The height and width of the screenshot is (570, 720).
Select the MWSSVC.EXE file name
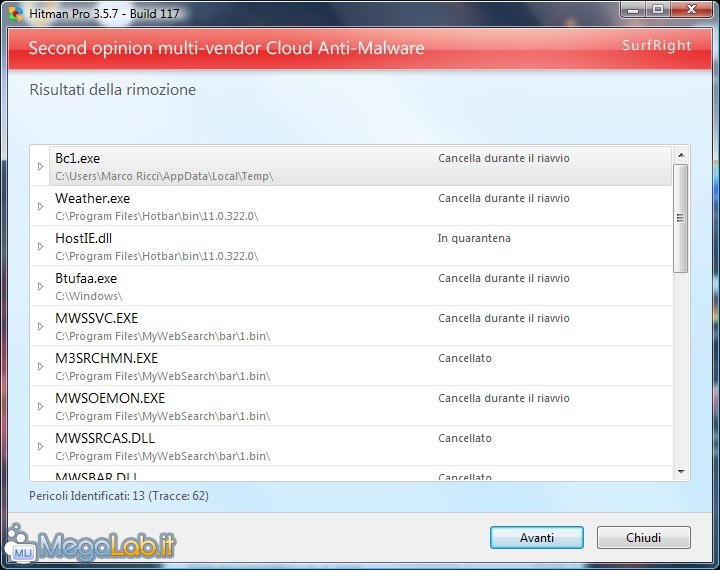(96, 318)
